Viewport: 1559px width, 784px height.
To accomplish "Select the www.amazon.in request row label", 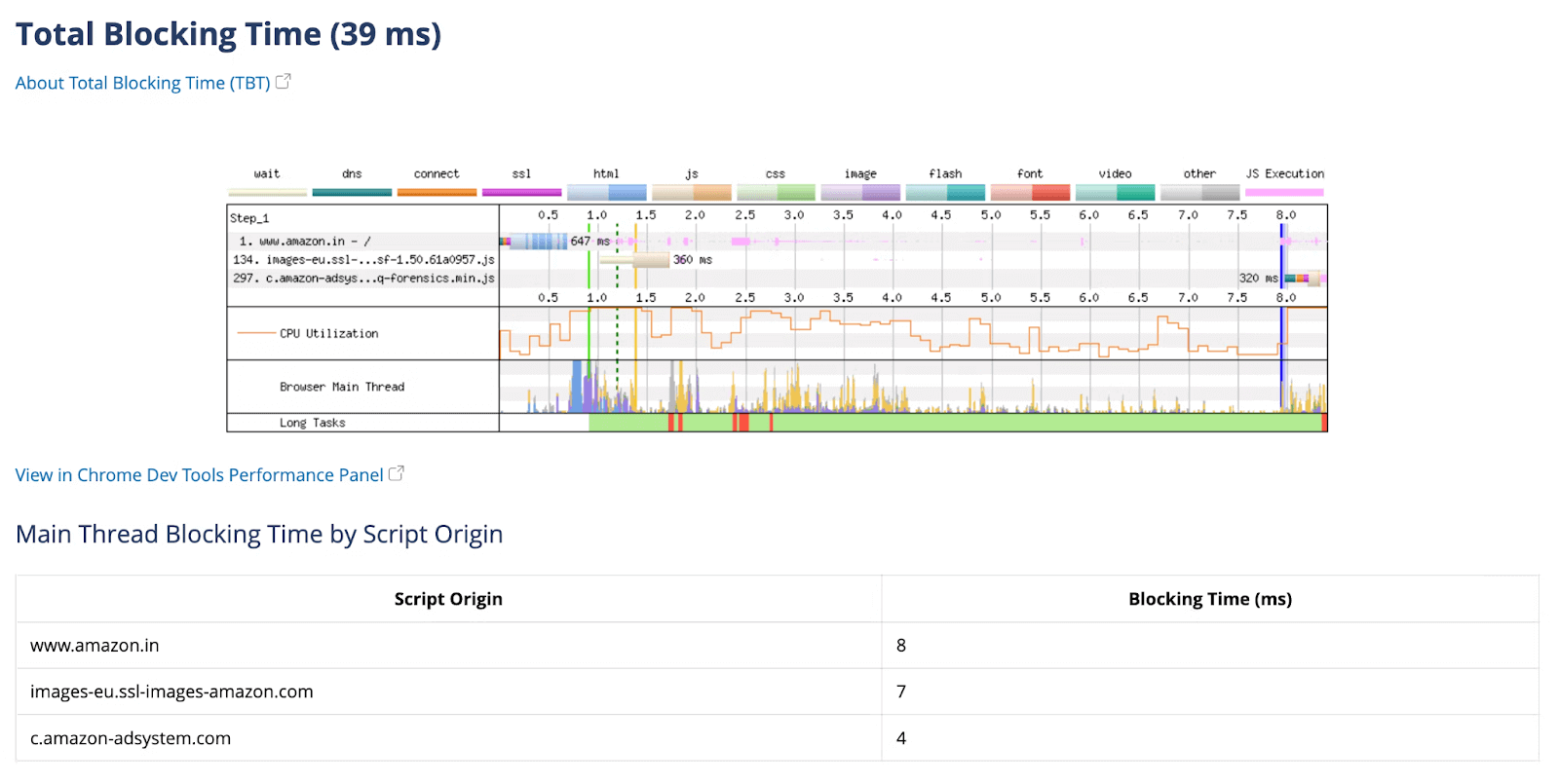I will point(305,242).
